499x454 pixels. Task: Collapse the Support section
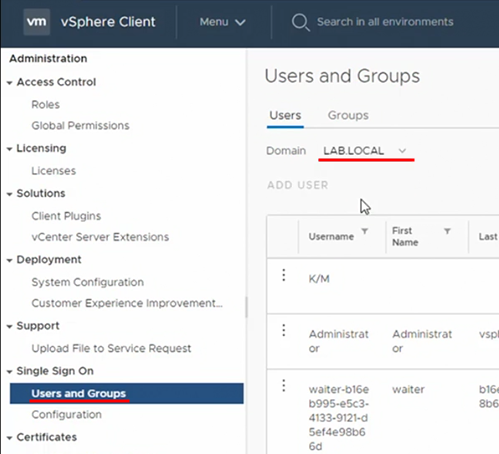point(9,326)
